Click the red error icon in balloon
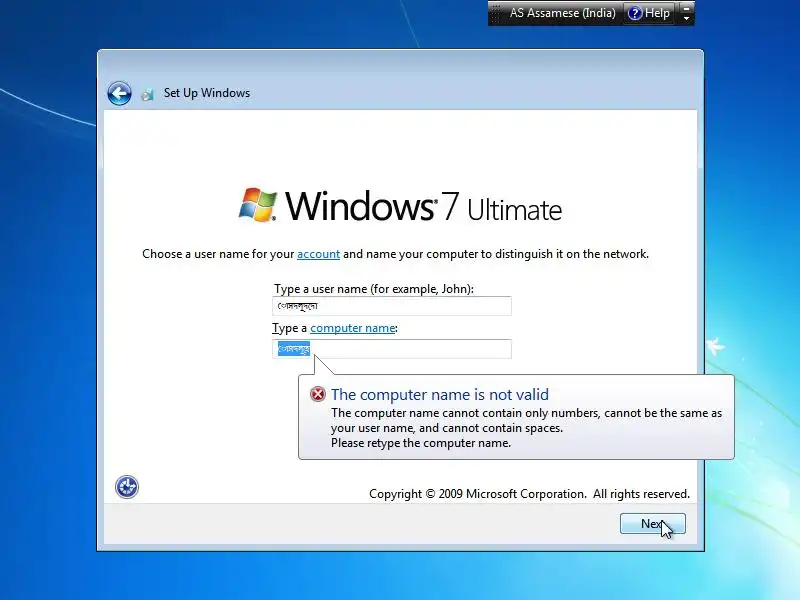This screenshot has height=600, width=800. click(317, 394)
